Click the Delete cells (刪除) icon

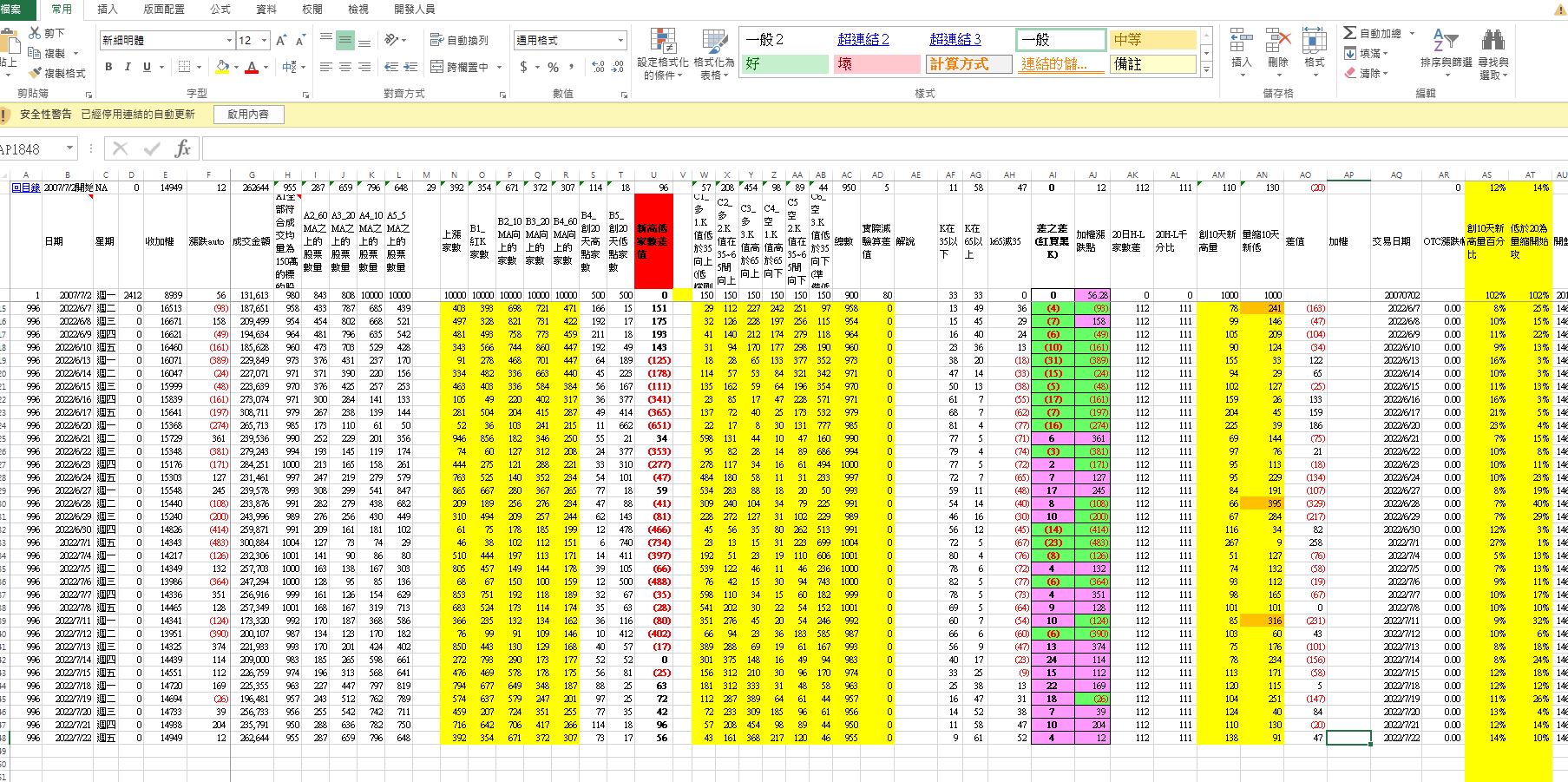point(1278,41)
